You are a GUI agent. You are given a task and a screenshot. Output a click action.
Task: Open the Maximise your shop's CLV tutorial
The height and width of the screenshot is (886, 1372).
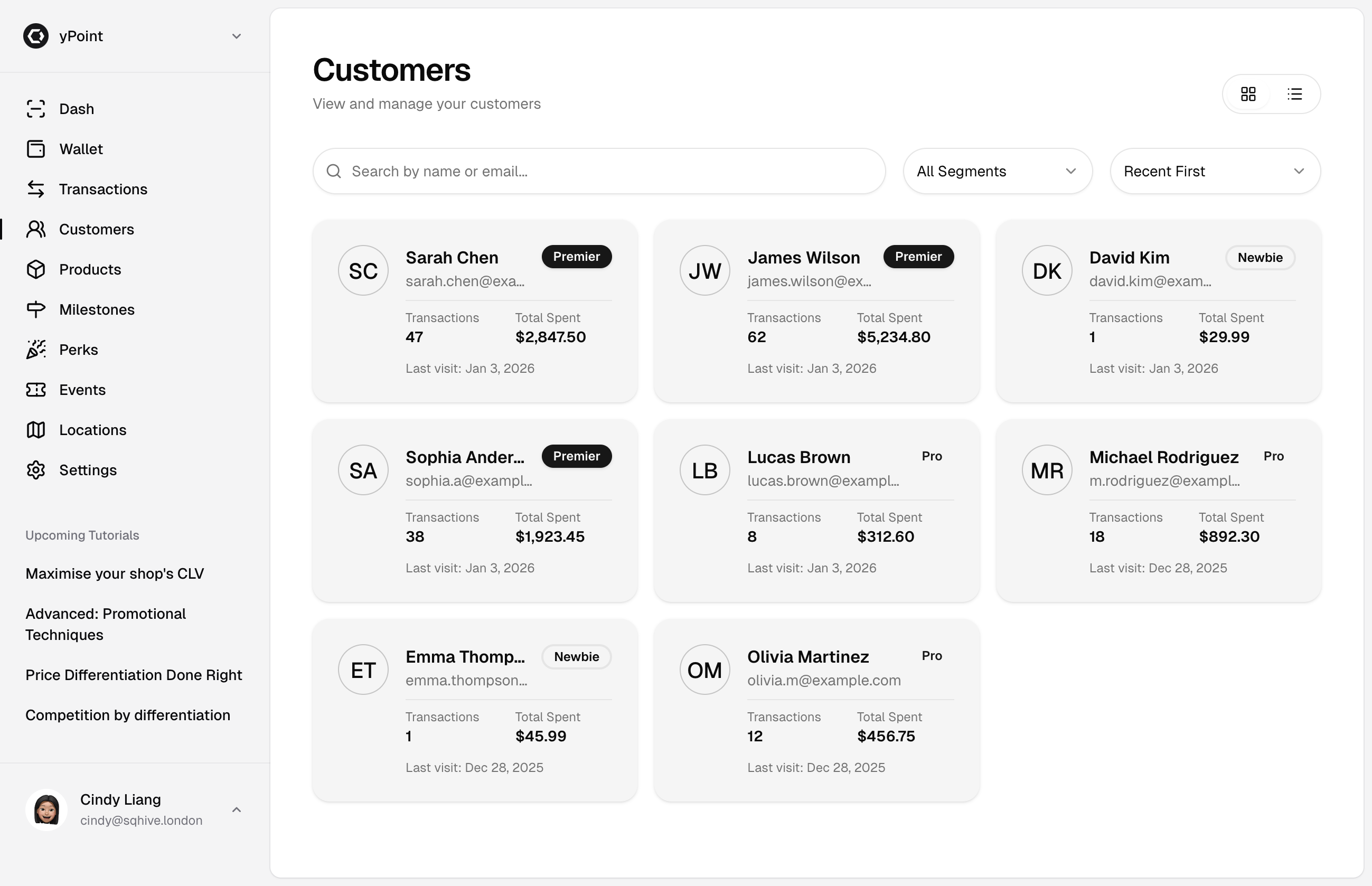(x=115, y=573)
